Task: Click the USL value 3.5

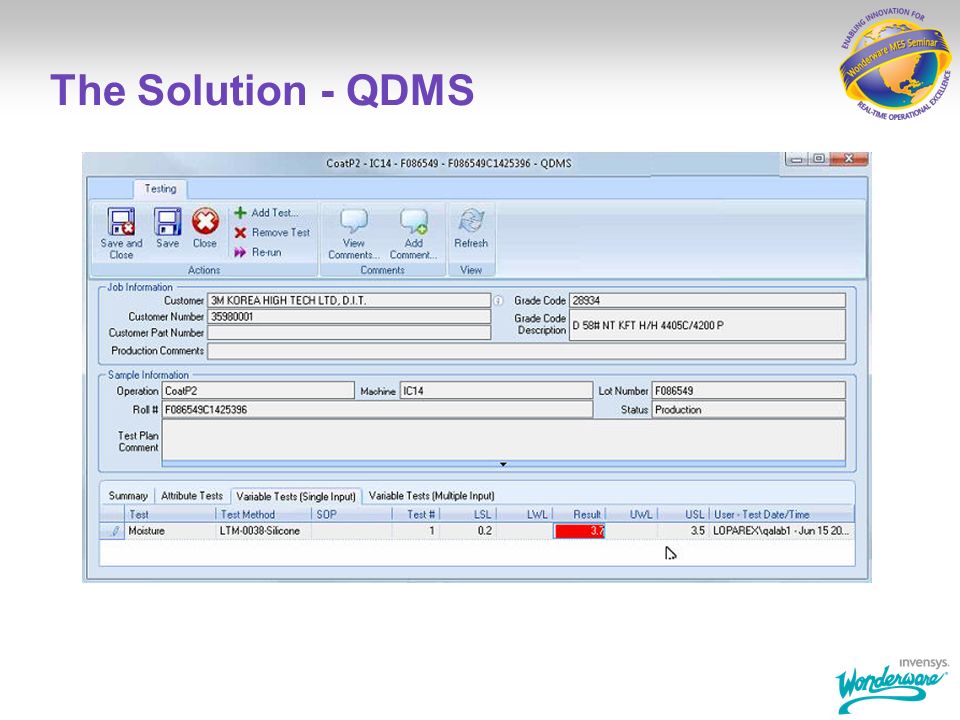Action: click(x=684, y=531)
